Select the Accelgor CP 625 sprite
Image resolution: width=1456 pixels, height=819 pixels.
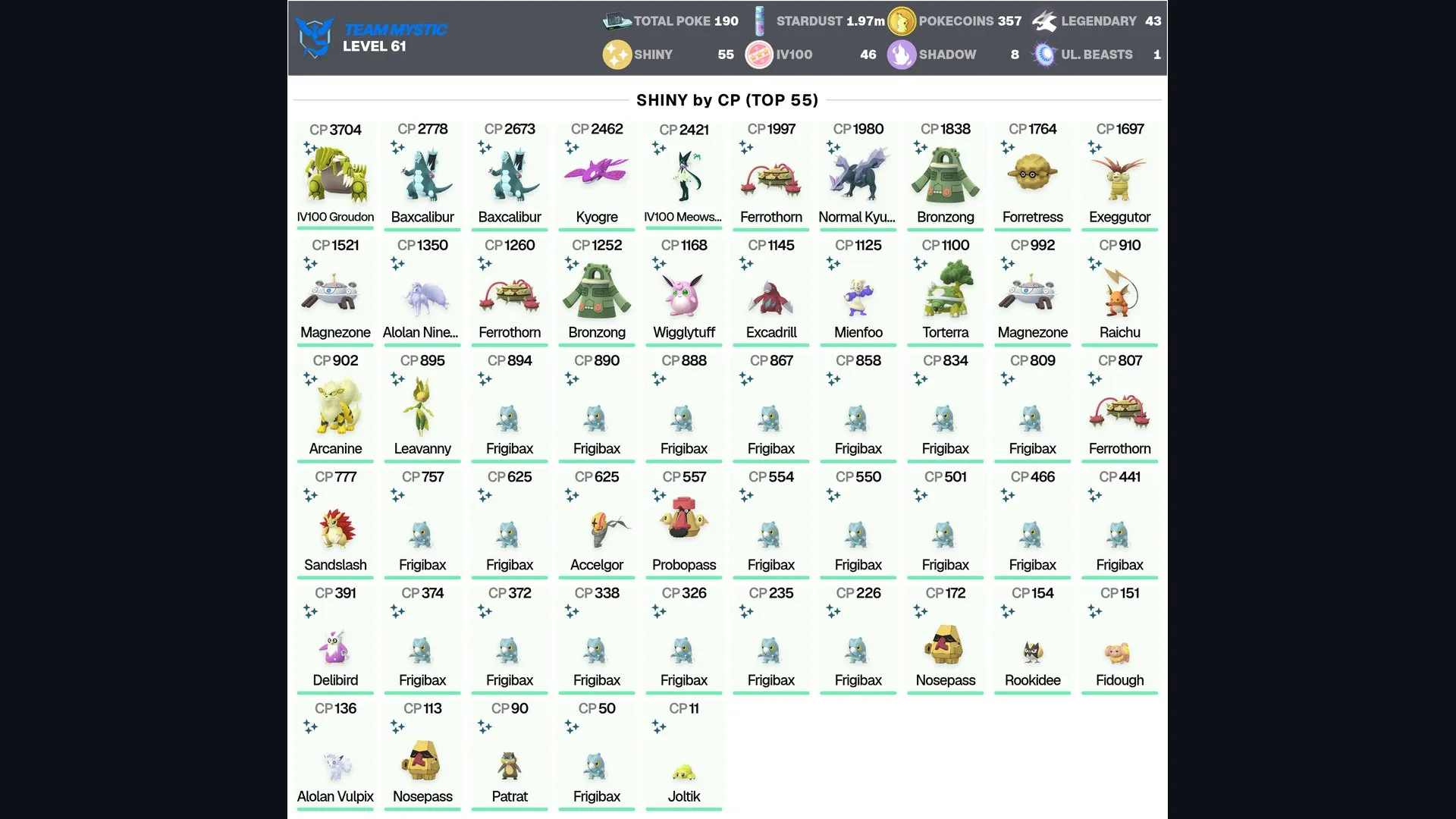coord(609,529)
